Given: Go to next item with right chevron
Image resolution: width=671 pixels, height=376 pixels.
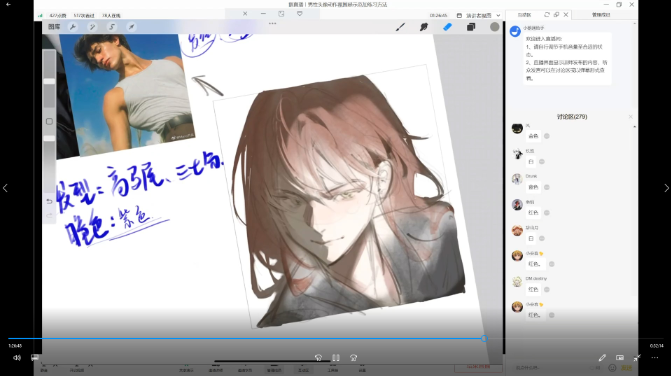Looking at the screenshot, I should pyautogui.click(x=666, y=188).
